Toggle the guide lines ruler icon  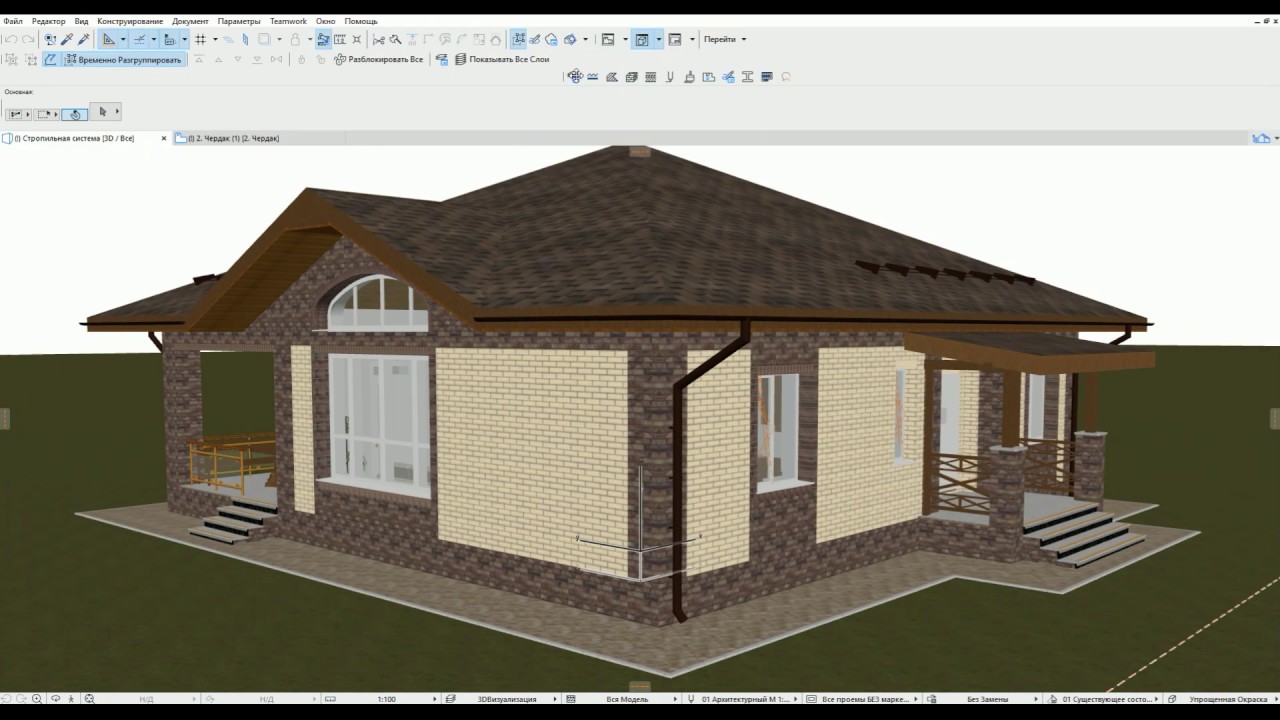point(109,40)
